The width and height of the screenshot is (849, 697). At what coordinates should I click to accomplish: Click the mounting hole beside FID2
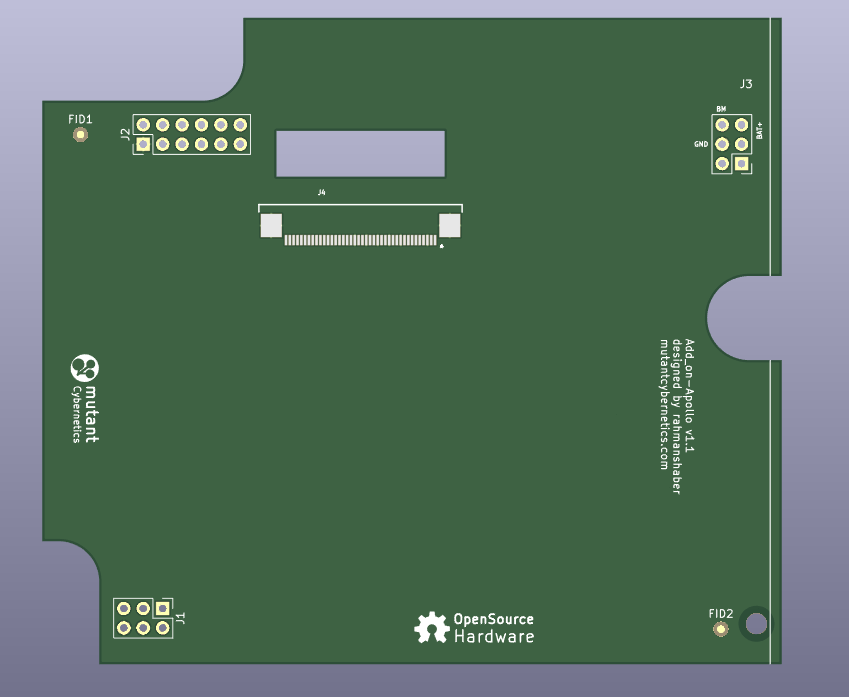(756, 625)
